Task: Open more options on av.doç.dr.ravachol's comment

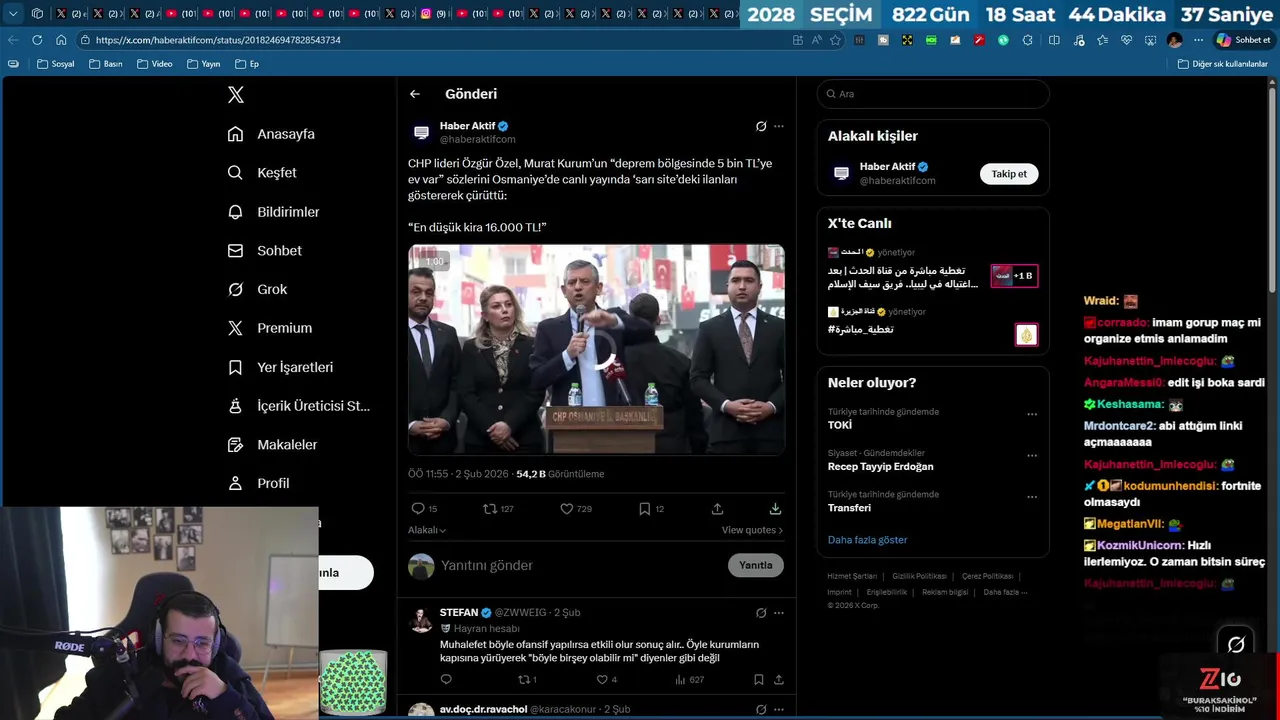Action: 779,710
